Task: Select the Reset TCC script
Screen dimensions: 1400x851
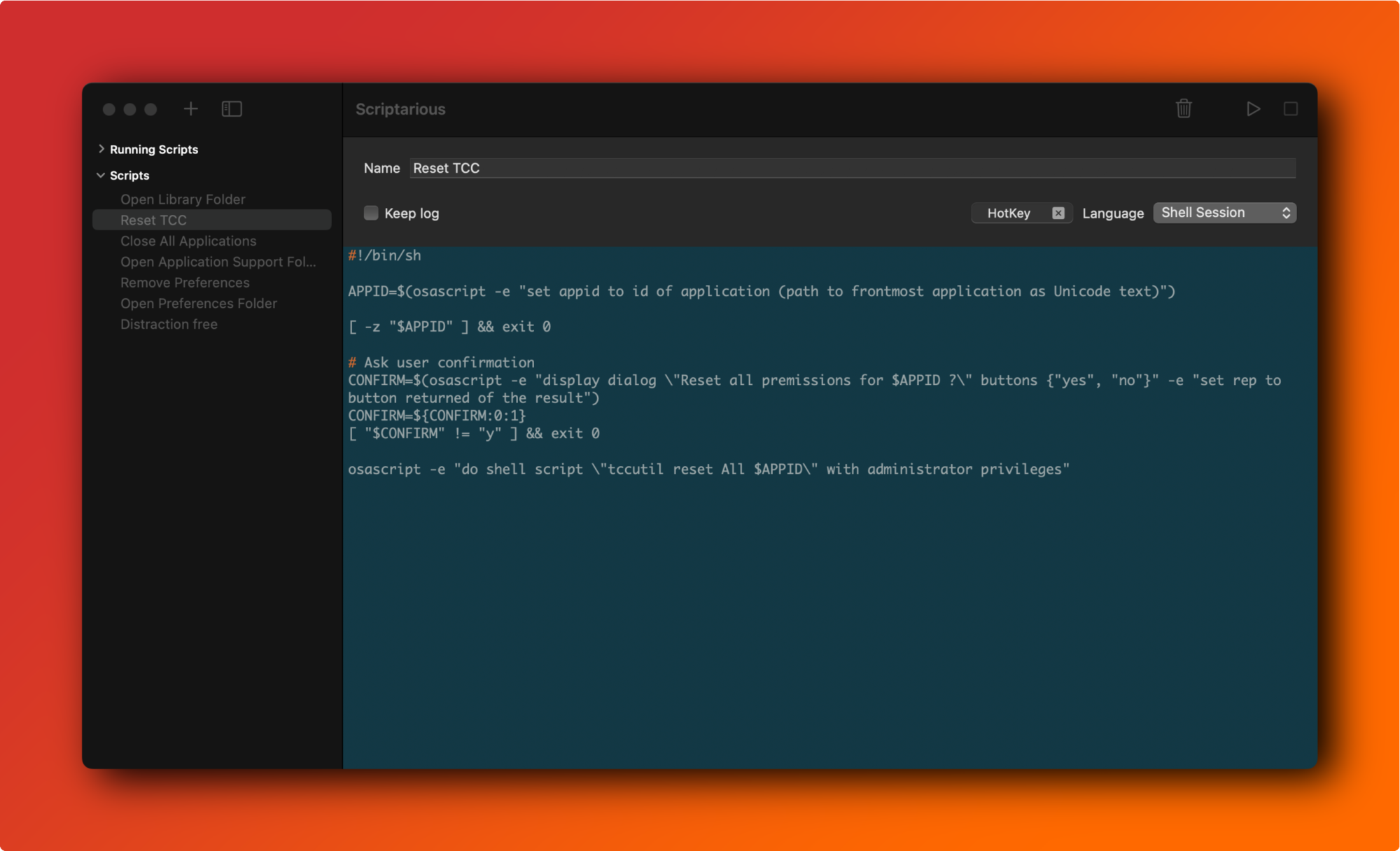Action: tap(211, 220)
